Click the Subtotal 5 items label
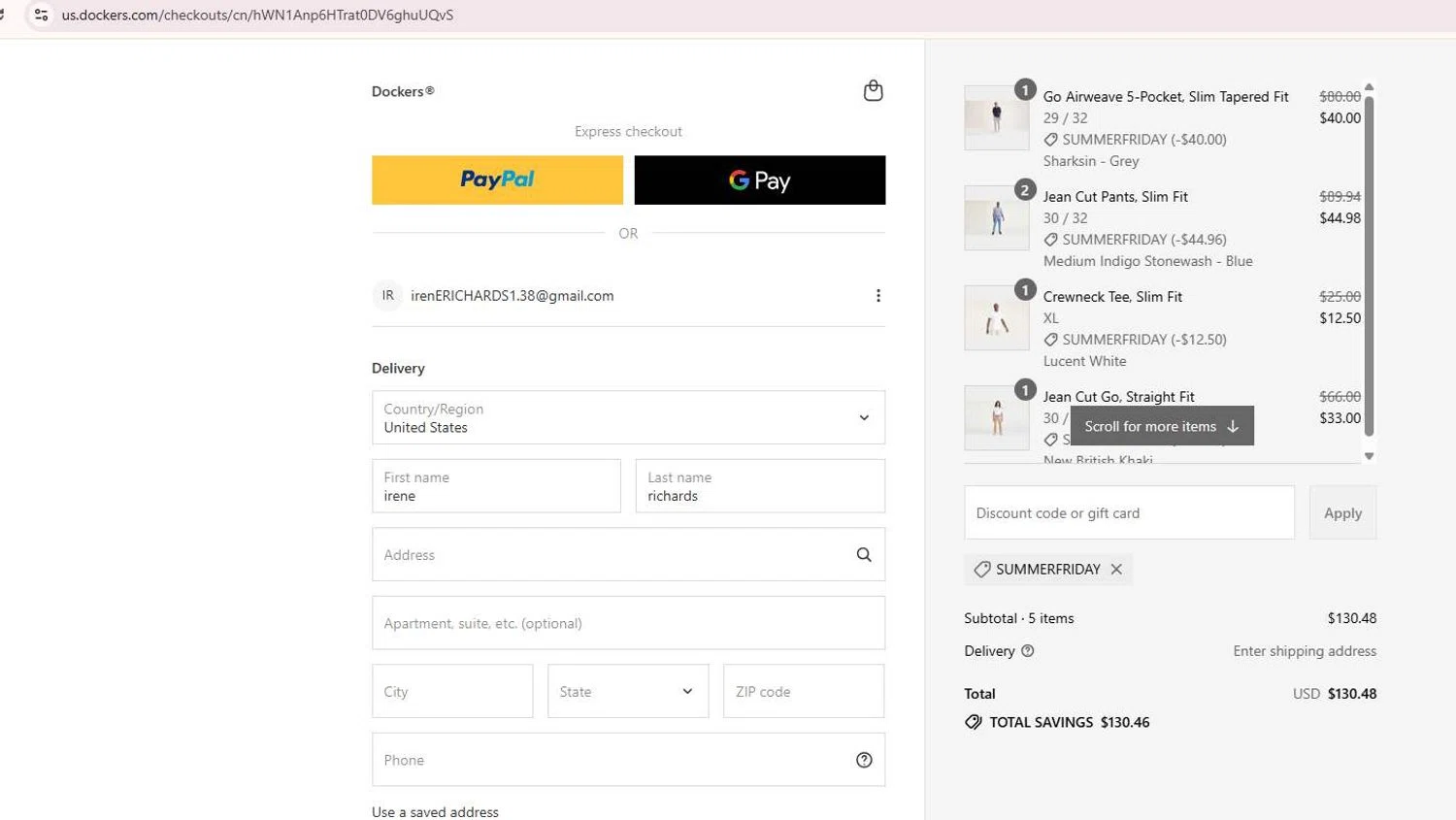Screen dimensions: 1456x820 click(1018, 618)
